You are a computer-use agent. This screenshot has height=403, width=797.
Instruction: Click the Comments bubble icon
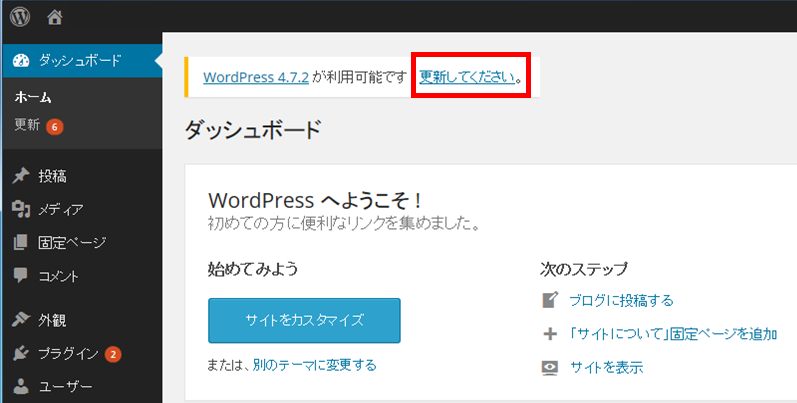(x=20, y=275)
